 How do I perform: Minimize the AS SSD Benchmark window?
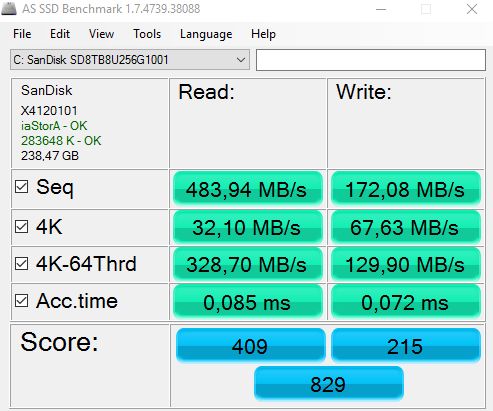tap(381, 9)
